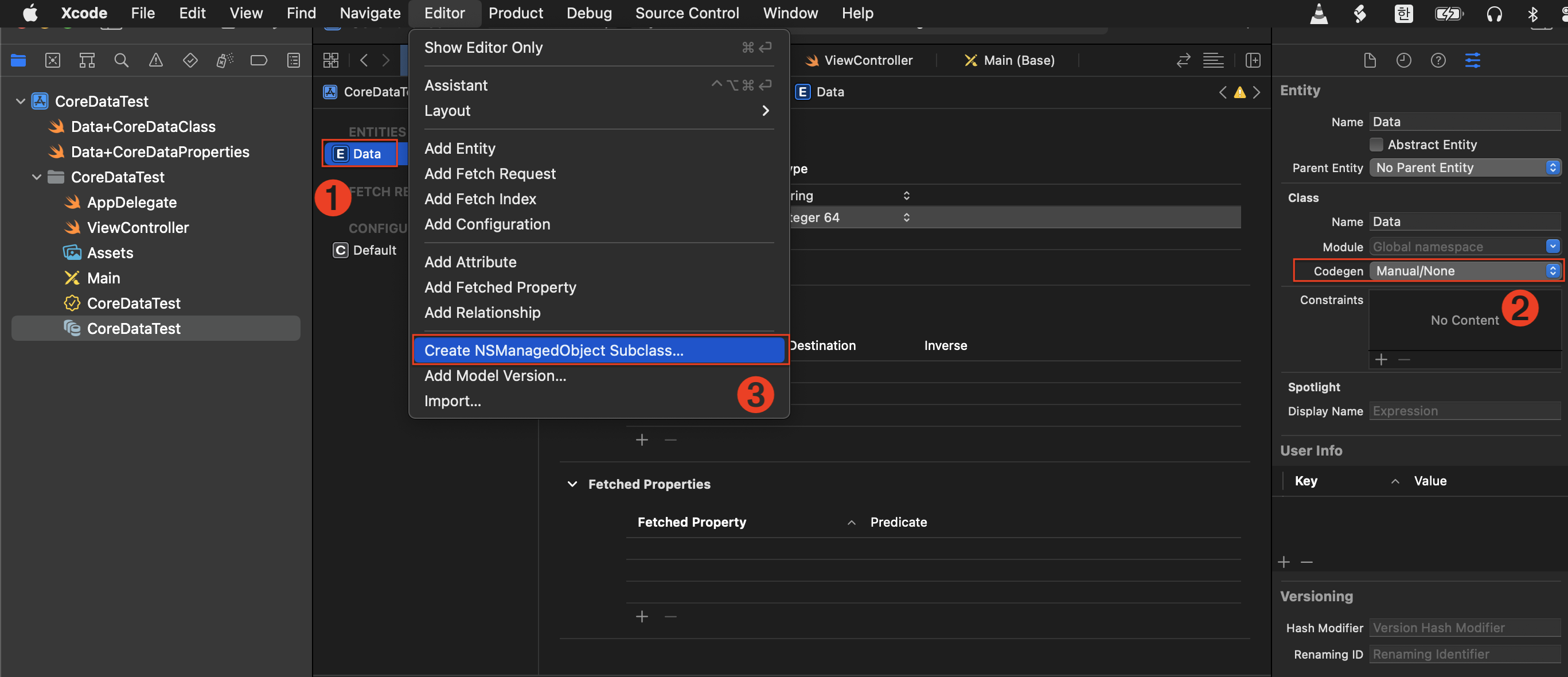The width and height of the screenshot is (1568, 677).
Task: Click the add constraint plus button
Action: (1381, 360)
